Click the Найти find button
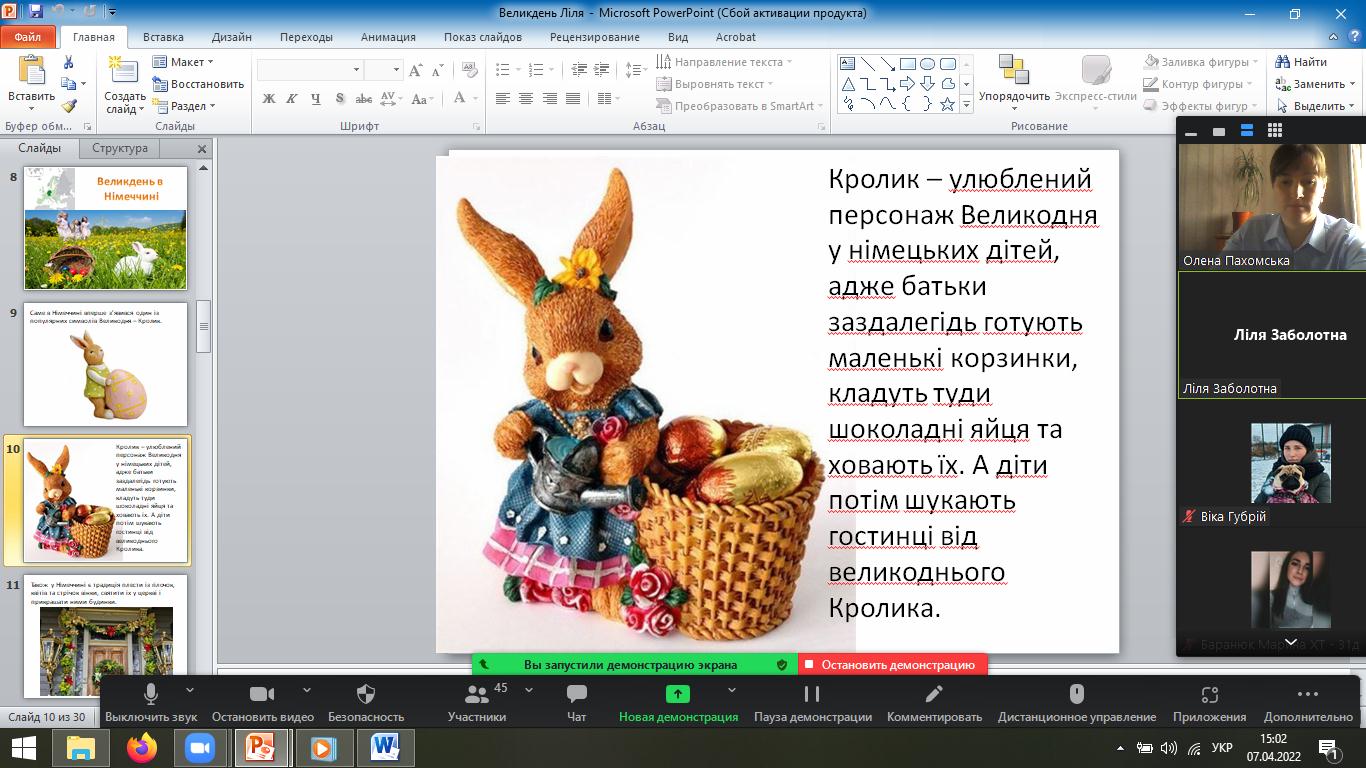Viewport: 1366px width, 768px height. pos(1303,62)
